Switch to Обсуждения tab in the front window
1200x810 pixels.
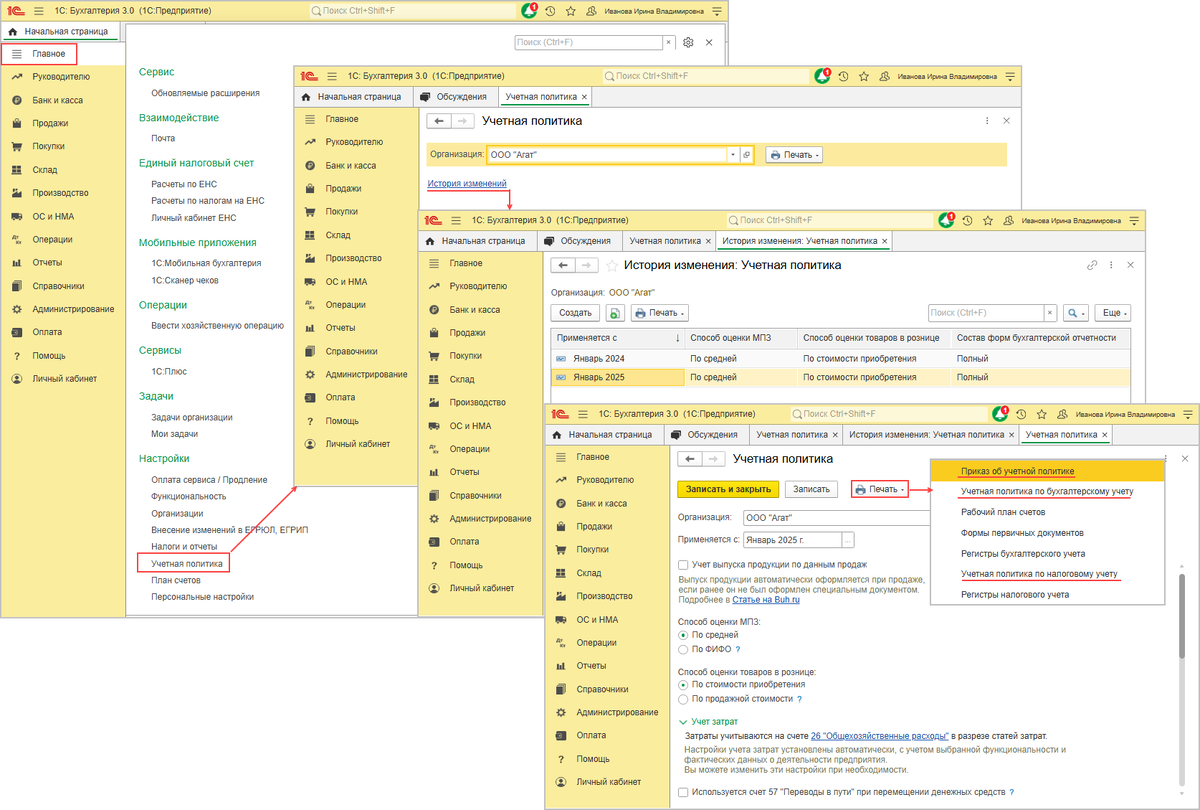(706, 435)
